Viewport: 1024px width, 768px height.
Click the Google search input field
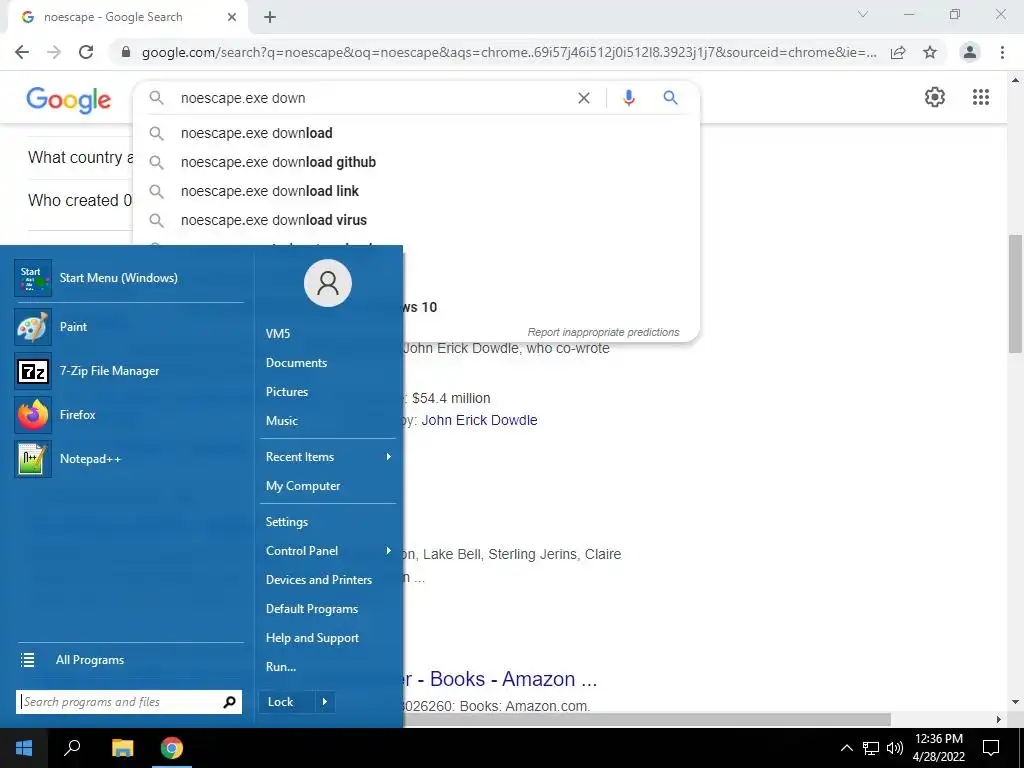(373, 98)
